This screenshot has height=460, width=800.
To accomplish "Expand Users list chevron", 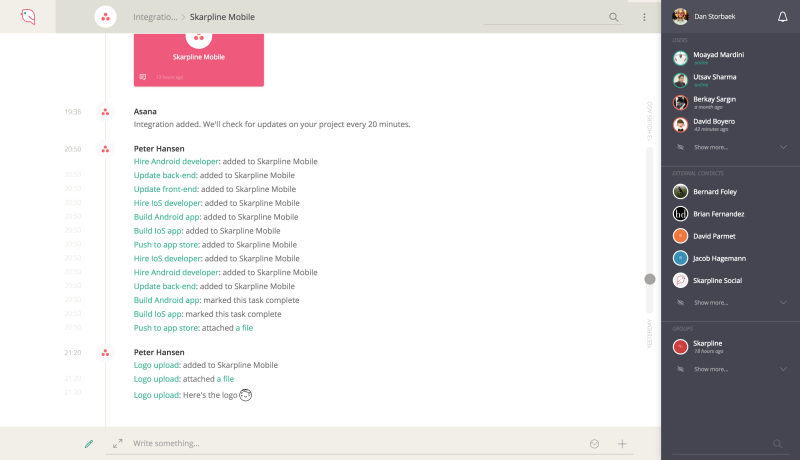I will (x=783, y=147).
